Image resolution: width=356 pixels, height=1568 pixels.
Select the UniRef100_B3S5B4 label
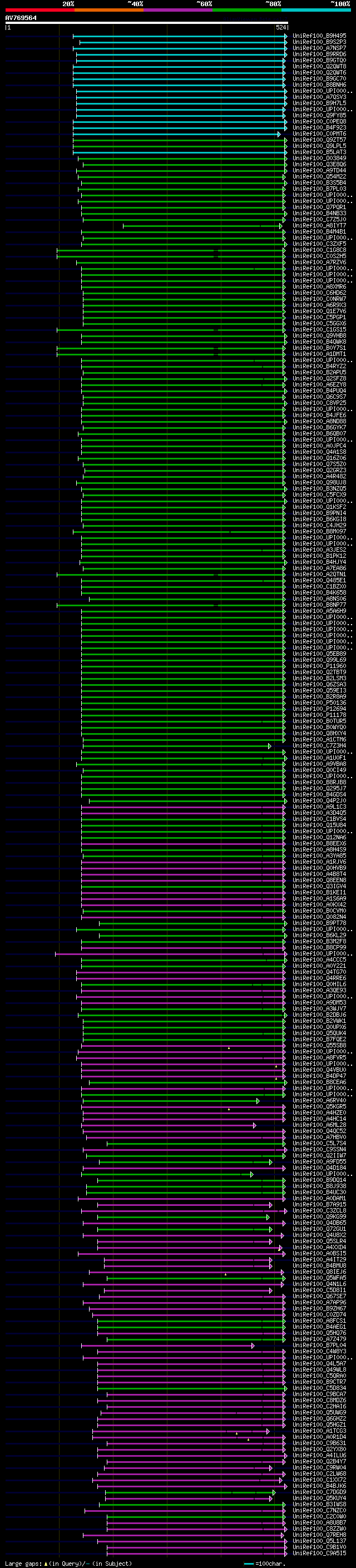click(319, 182)
